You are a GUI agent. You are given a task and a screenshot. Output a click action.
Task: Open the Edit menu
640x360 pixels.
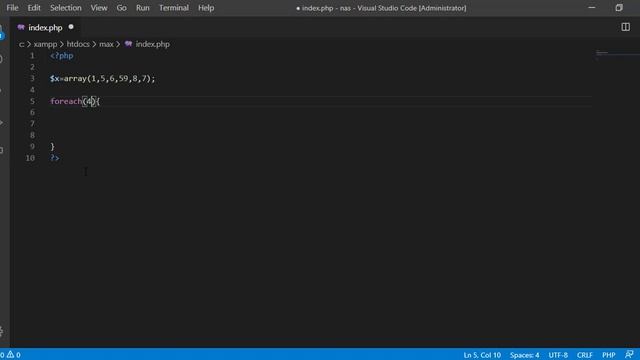34,8
